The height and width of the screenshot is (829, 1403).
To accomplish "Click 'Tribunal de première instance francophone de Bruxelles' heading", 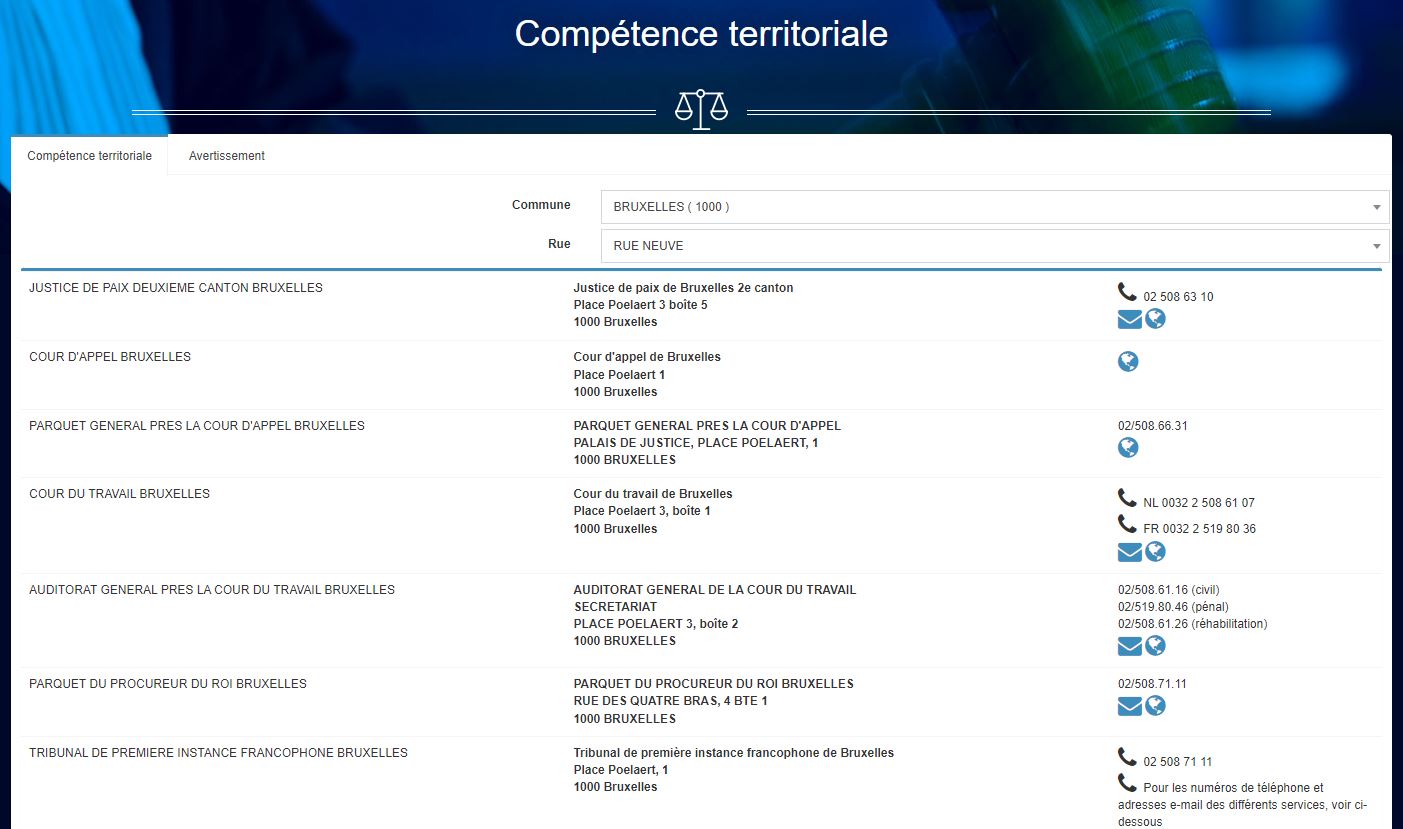I will click(734, 753).
